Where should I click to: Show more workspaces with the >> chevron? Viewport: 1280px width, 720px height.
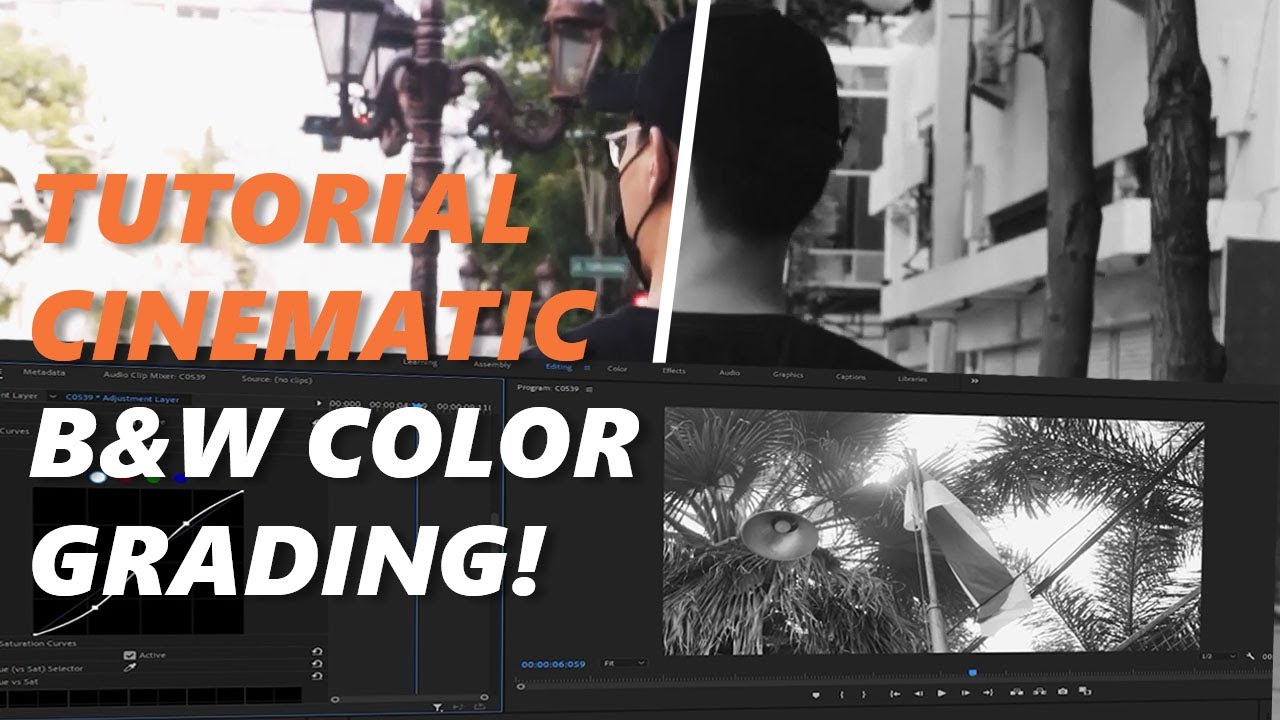(974, 380)
